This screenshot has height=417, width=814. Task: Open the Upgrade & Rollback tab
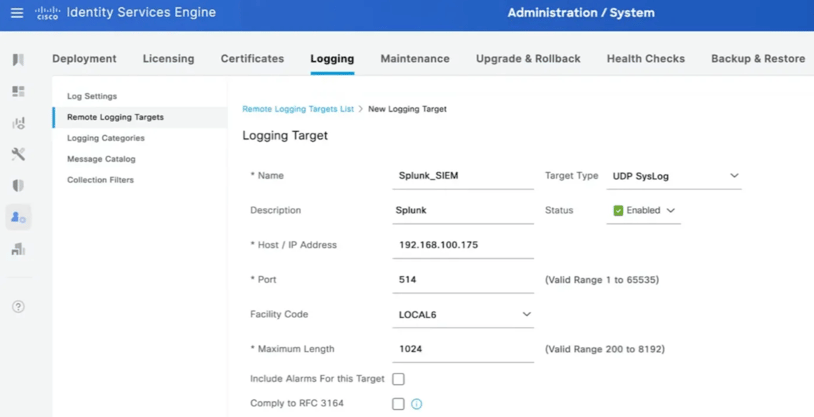pyautogui.click(x=528, y=59)
